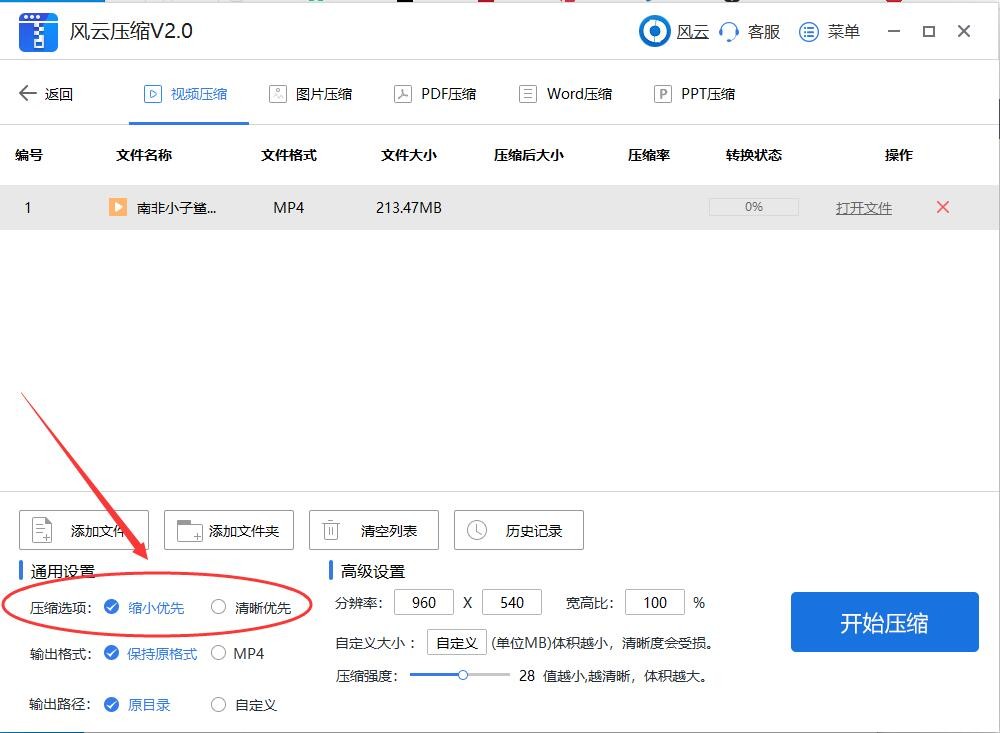Click the 客服 (Customer Service) headset icon
This screenshot has height=733, width=1000.
[728, 31]
